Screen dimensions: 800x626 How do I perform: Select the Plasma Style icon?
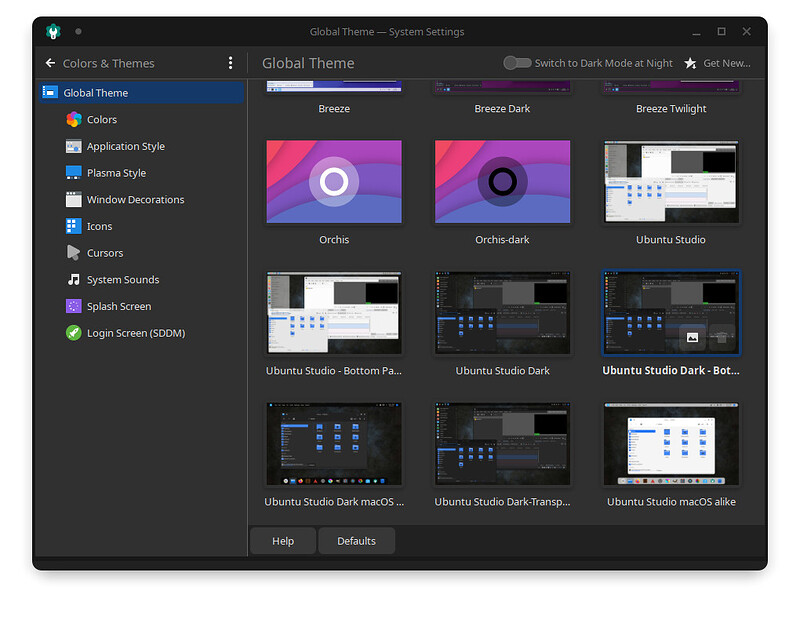(74, 173)
